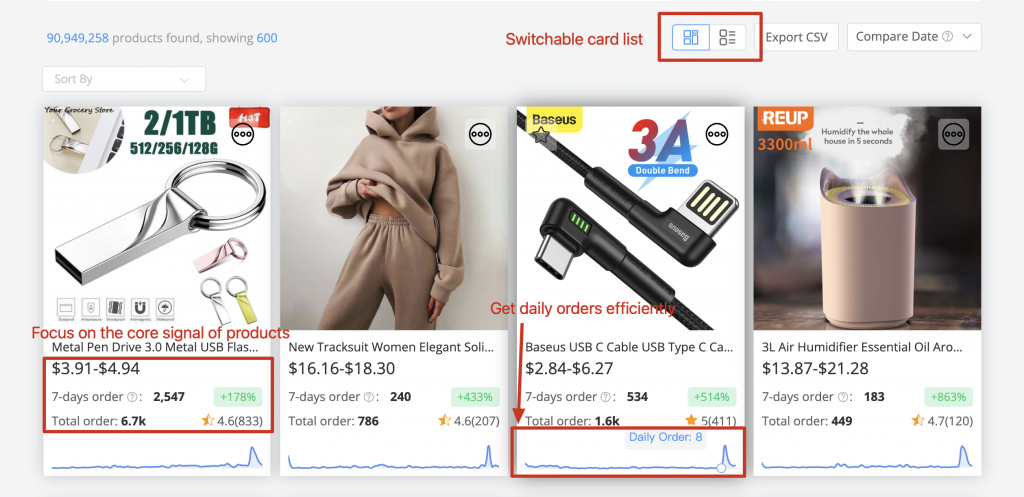Image resolution: width=1024 pixels, height=497 pixels.
Task: Open Metal Pen Drive 3.0 product title
Action: pyautogui.click(x=155, y=347)
